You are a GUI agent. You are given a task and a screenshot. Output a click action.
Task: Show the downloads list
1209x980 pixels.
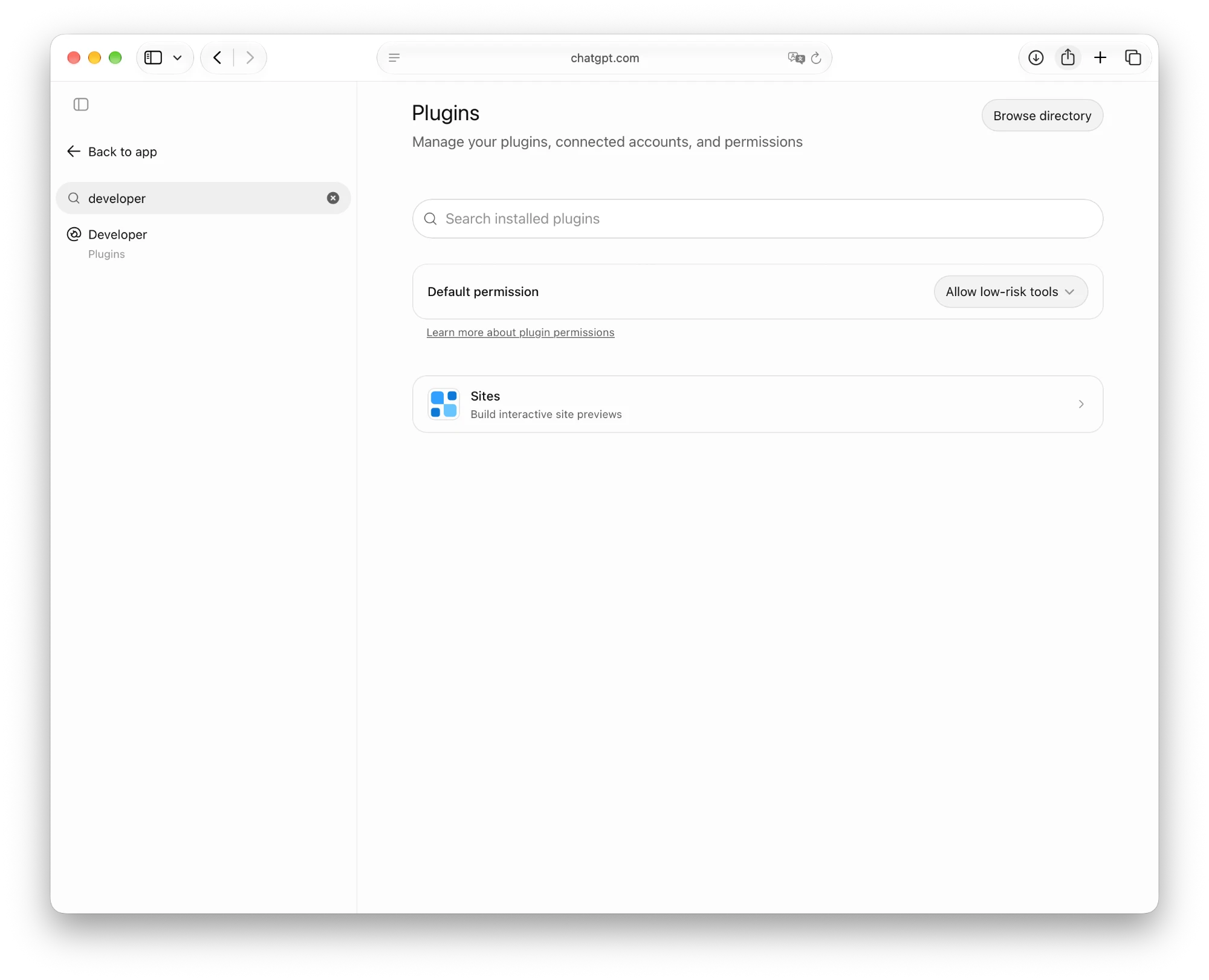point(1036,57)
